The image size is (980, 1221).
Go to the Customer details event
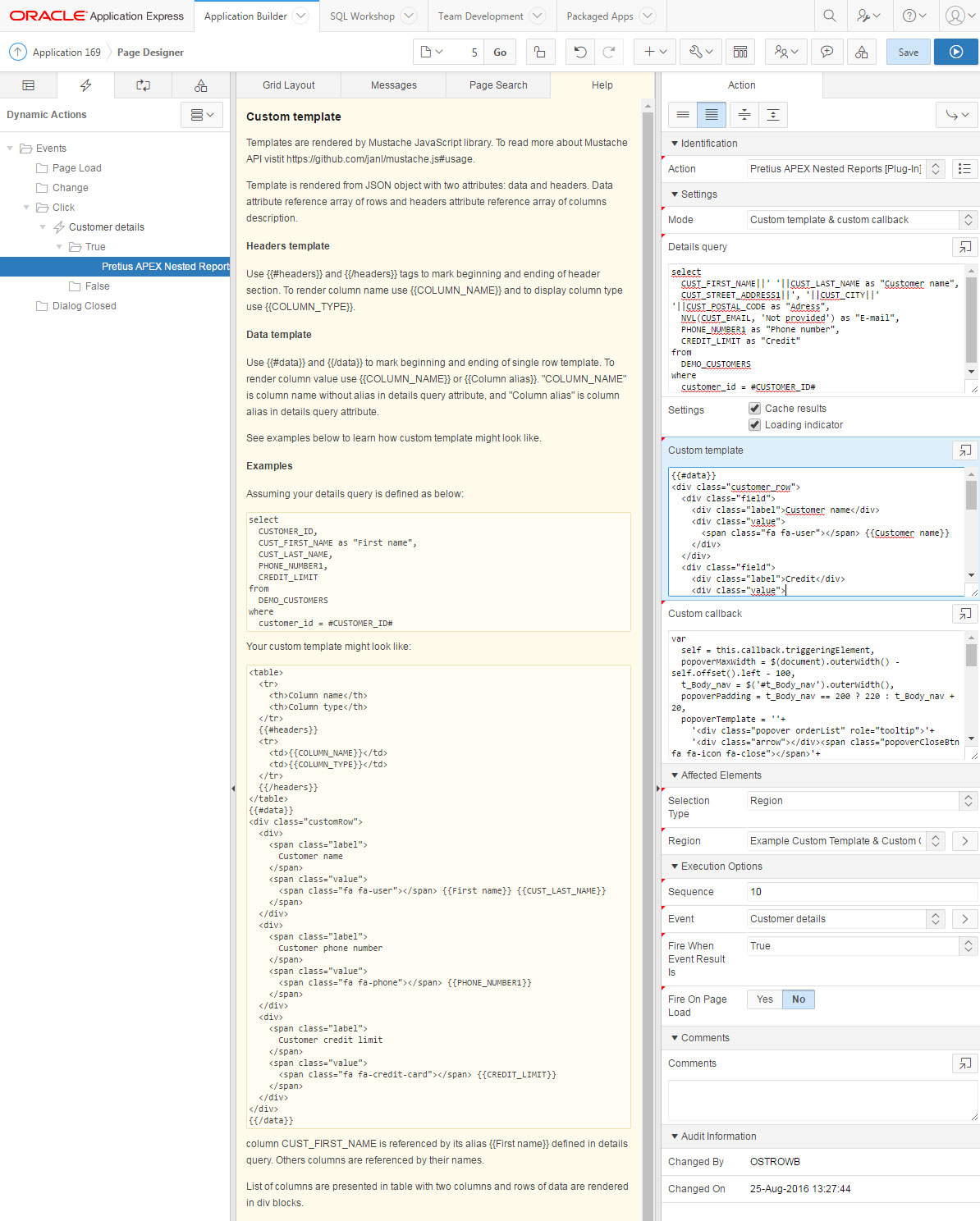(x=965, y=918)
